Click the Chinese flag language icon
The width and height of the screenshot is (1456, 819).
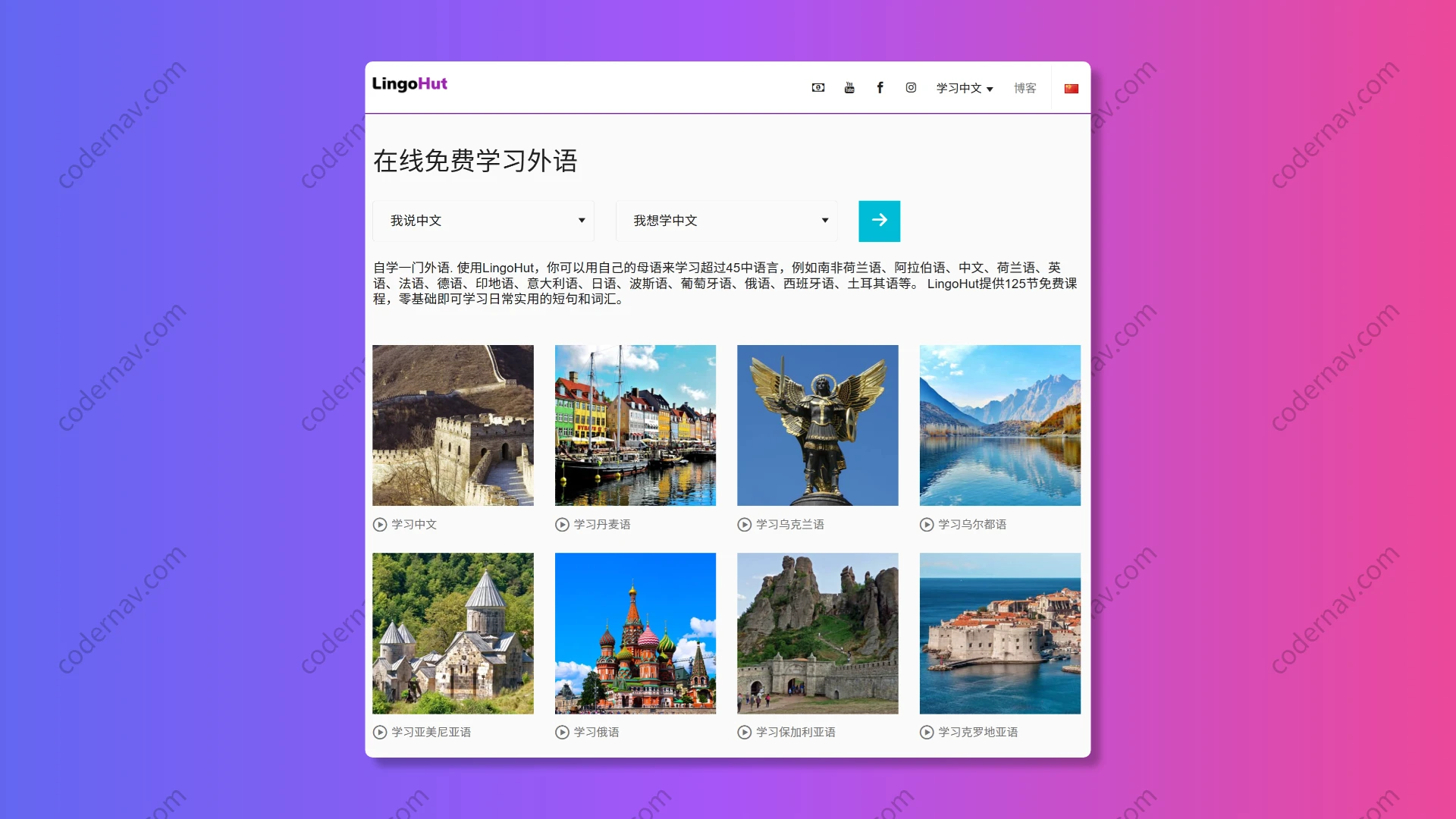[1071, 89]
